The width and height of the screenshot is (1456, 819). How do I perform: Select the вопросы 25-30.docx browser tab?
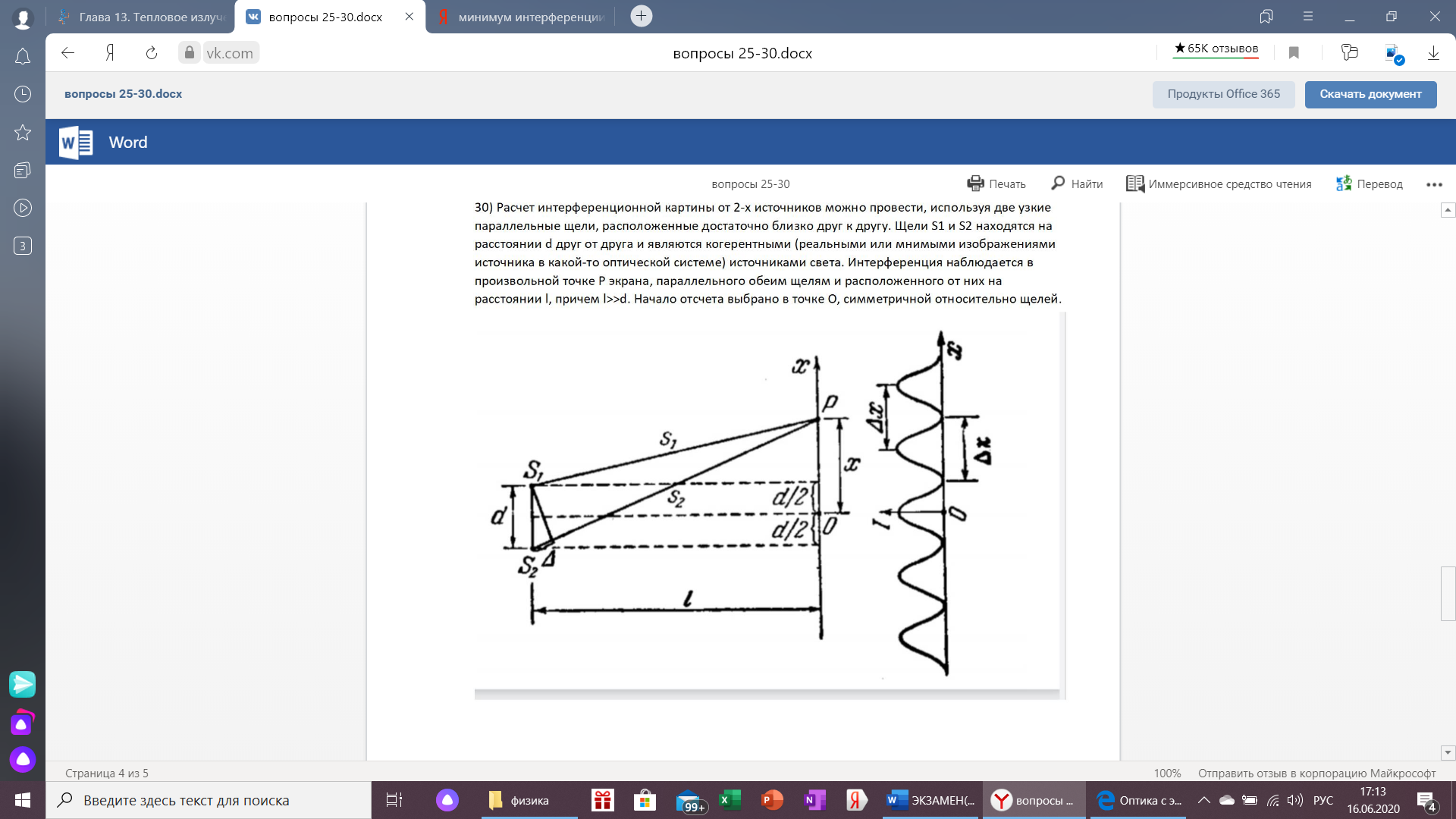point(326,17)
